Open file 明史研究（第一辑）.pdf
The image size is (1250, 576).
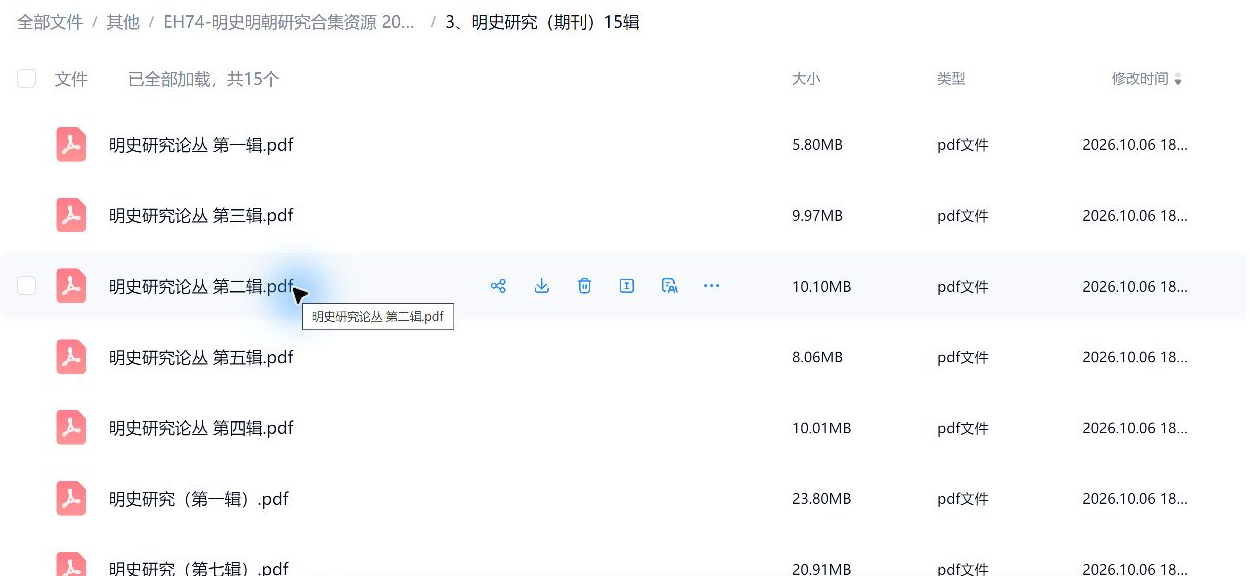[199, 498]
